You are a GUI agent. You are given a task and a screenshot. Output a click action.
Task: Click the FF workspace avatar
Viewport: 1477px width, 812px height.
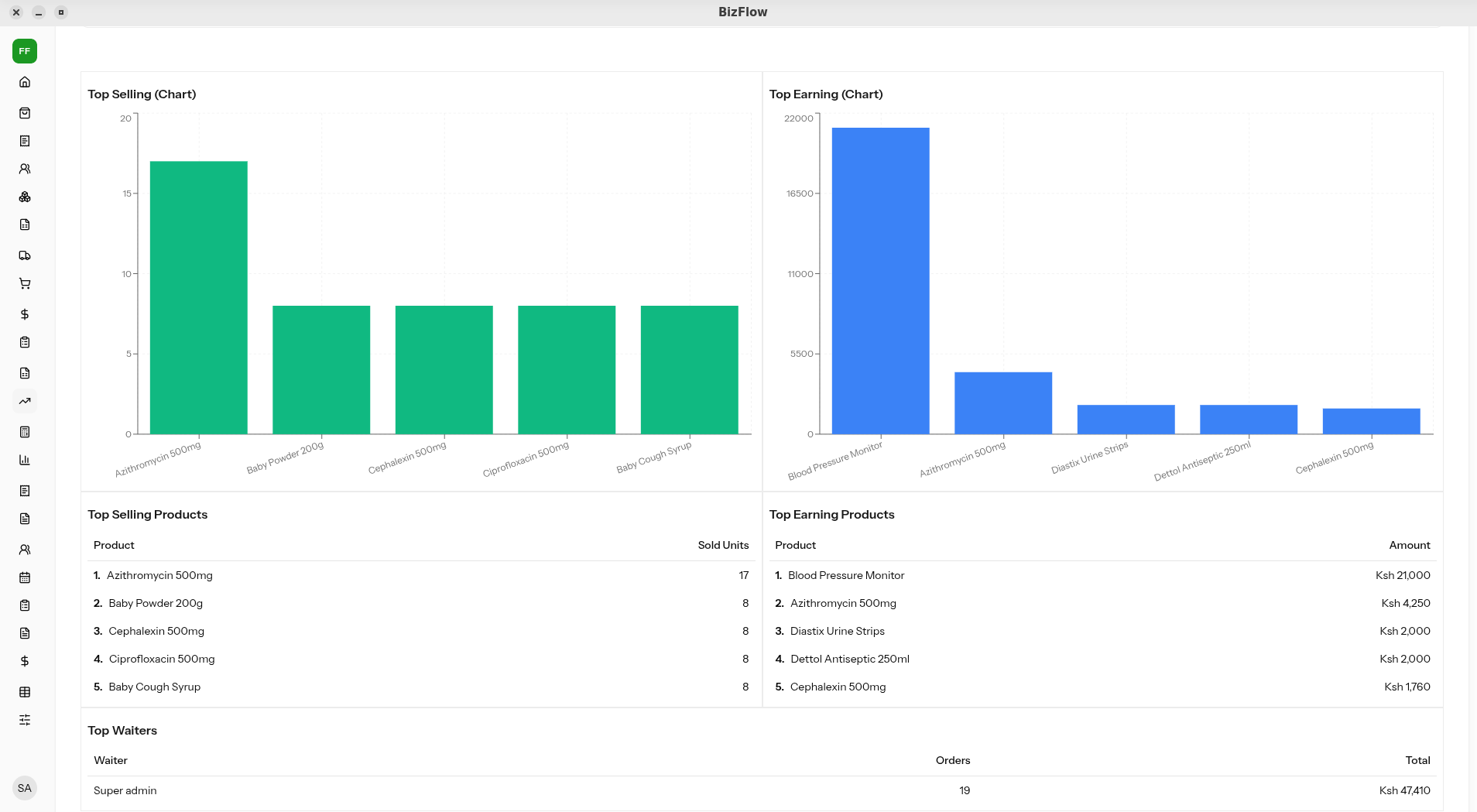pos(25,50)
